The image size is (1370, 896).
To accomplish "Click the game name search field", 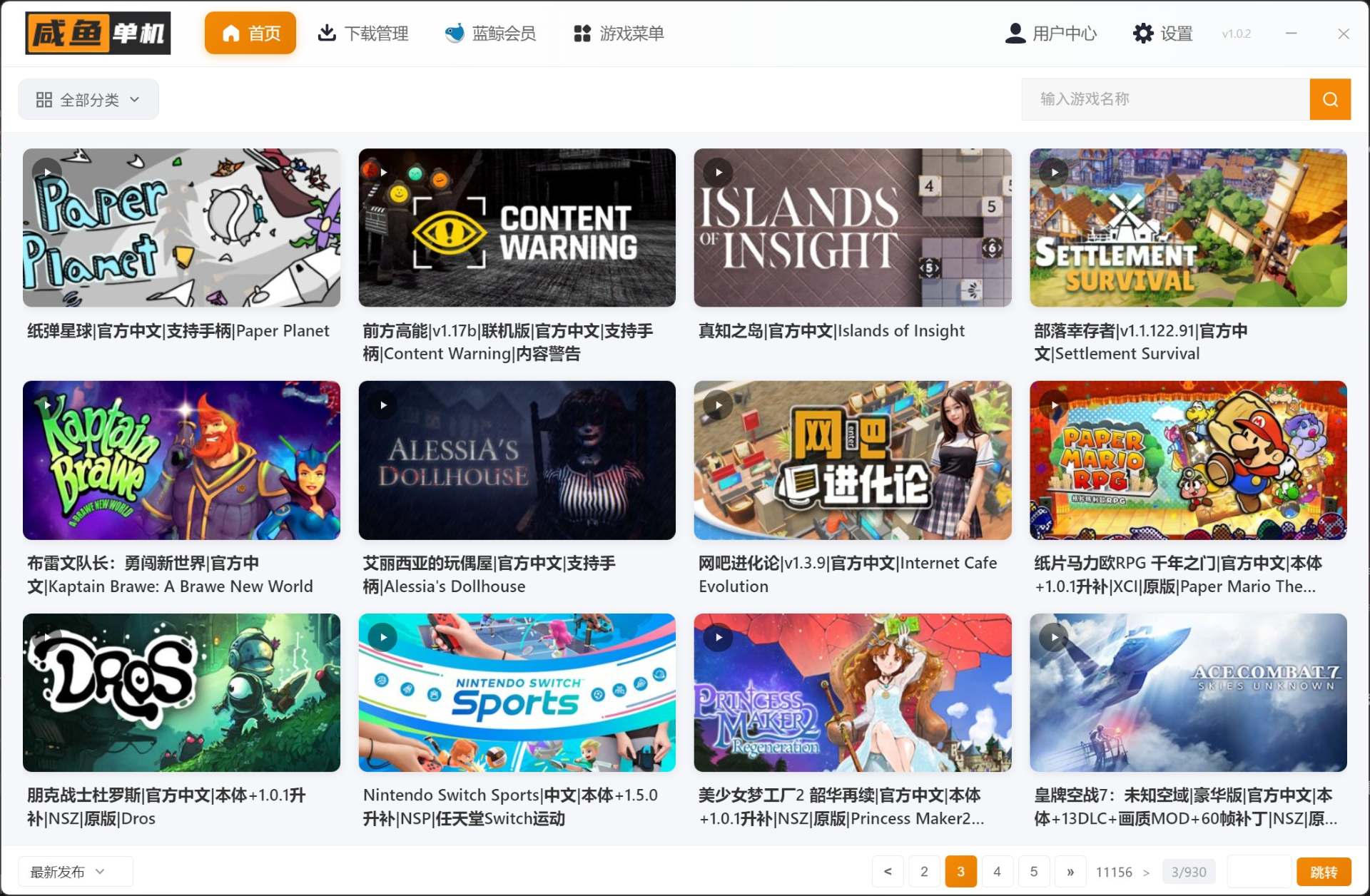I will [1165, 99].
